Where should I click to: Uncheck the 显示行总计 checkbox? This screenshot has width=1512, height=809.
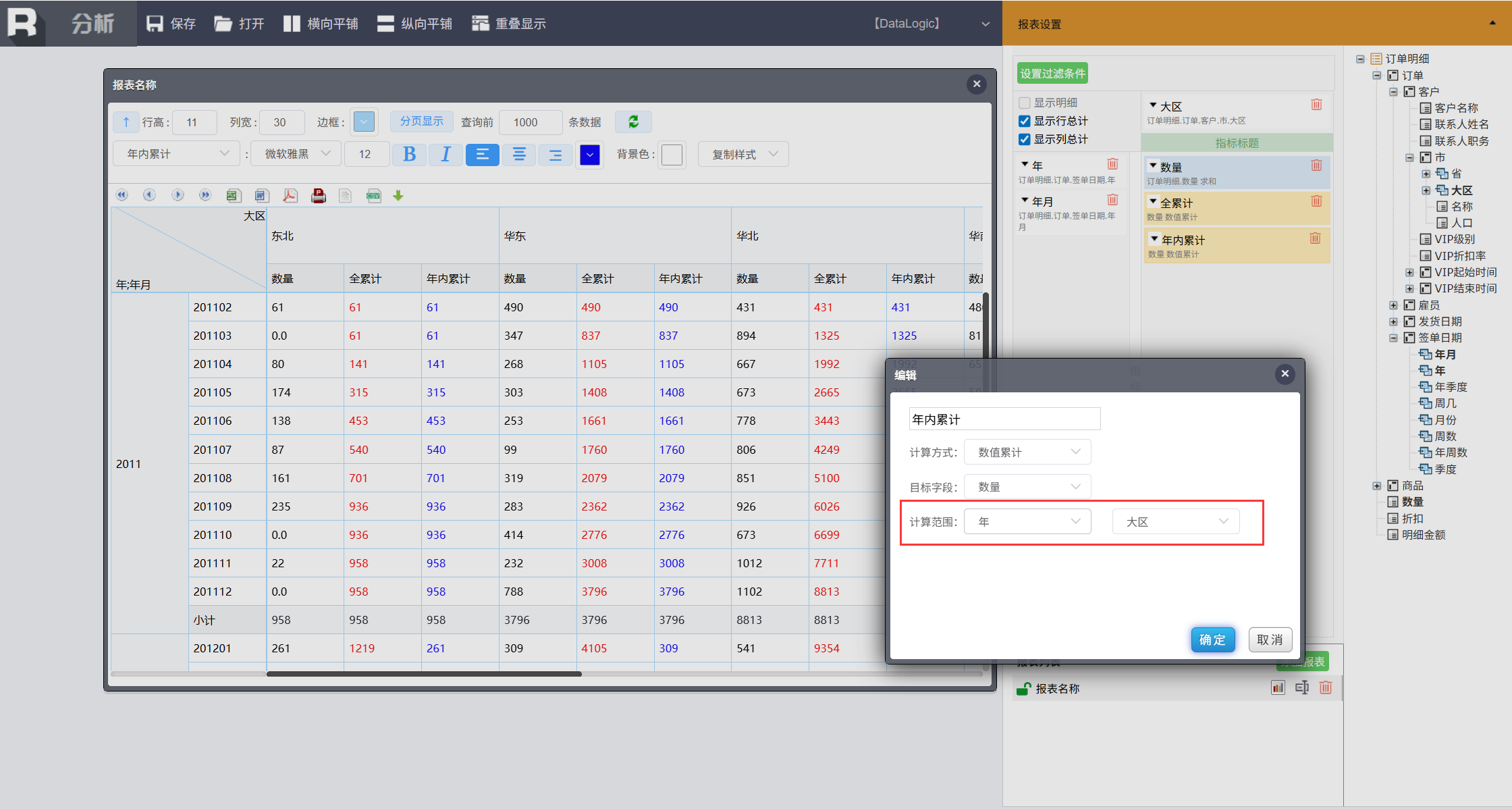tap(1025, 121)
